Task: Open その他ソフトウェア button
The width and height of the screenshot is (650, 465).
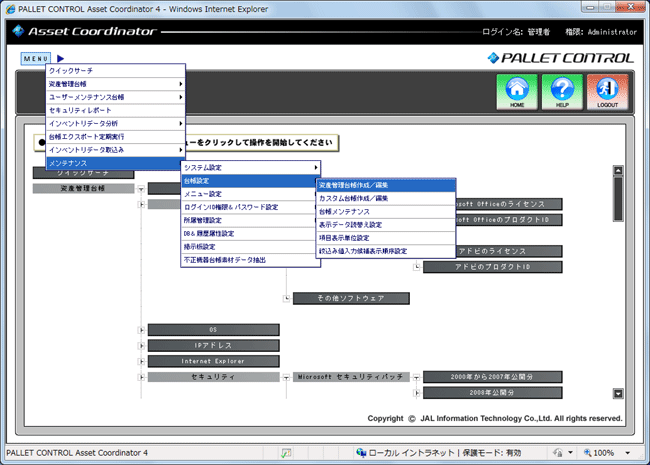Action: (x=351, y=298)
